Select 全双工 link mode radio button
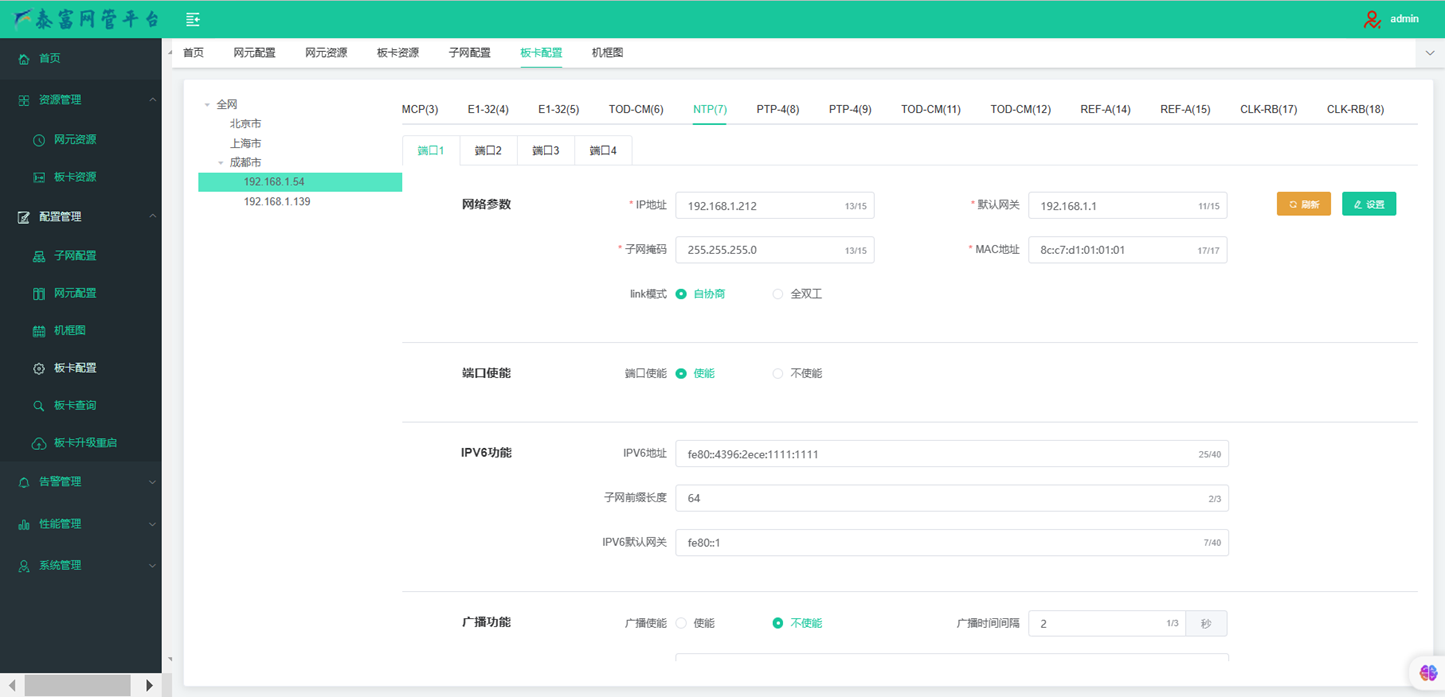 point(778,294)
